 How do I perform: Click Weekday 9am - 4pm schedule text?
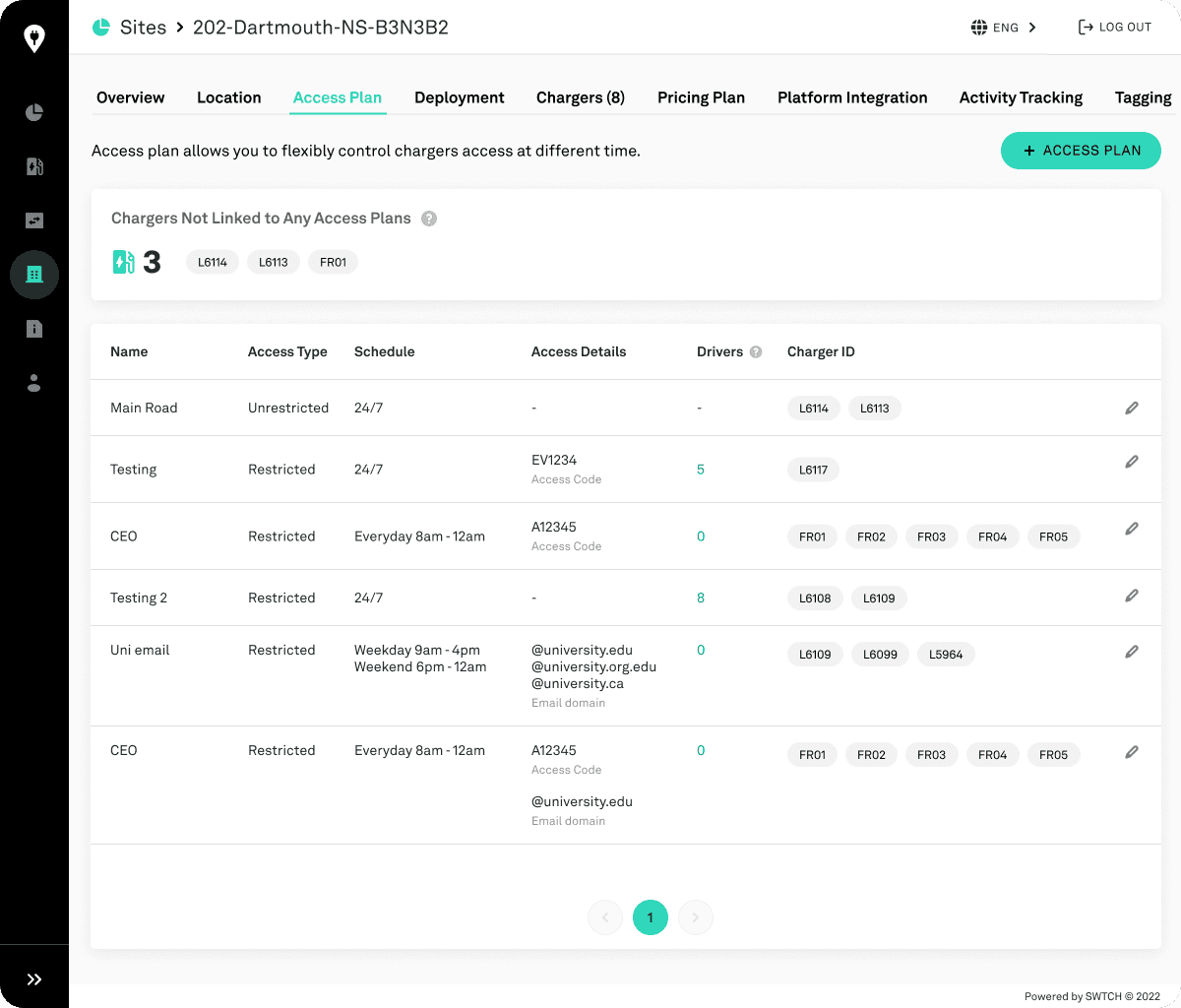pyautogui.click(x=417, y=650)
